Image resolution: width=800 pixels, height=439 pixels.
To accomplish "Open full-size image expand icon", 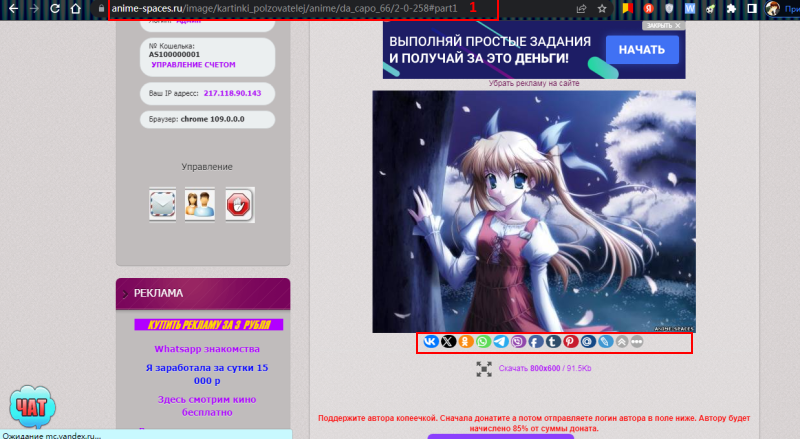I will (x=484, y=369).
